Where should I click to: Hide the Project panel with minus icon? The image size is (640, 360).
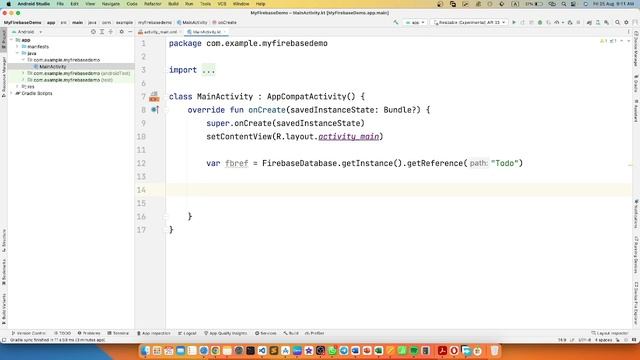130,31
